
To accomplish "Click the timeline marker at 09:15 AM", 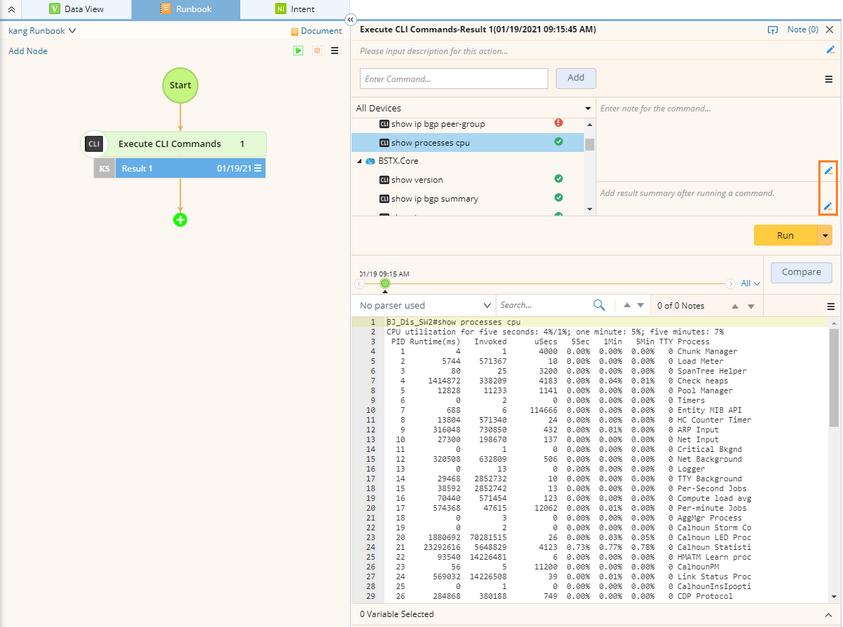I will coord(385,283).
